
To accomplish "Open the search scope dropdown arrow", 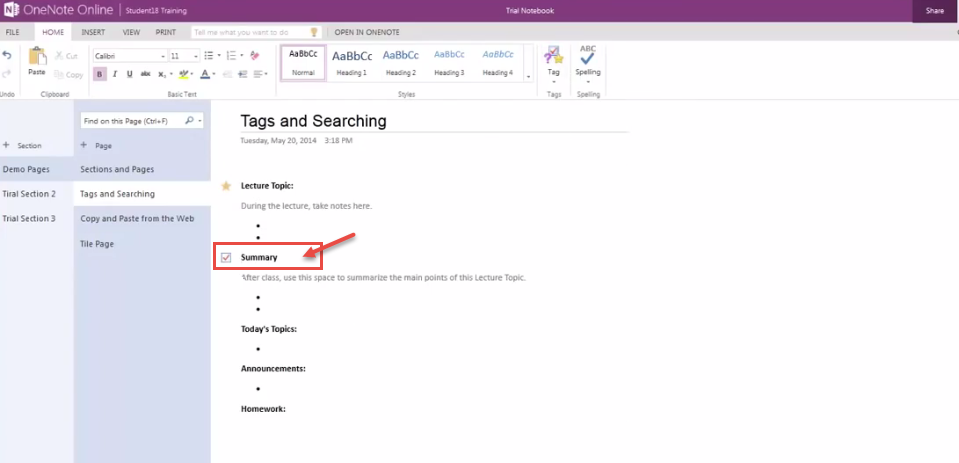I will click(x=200, y=121).
